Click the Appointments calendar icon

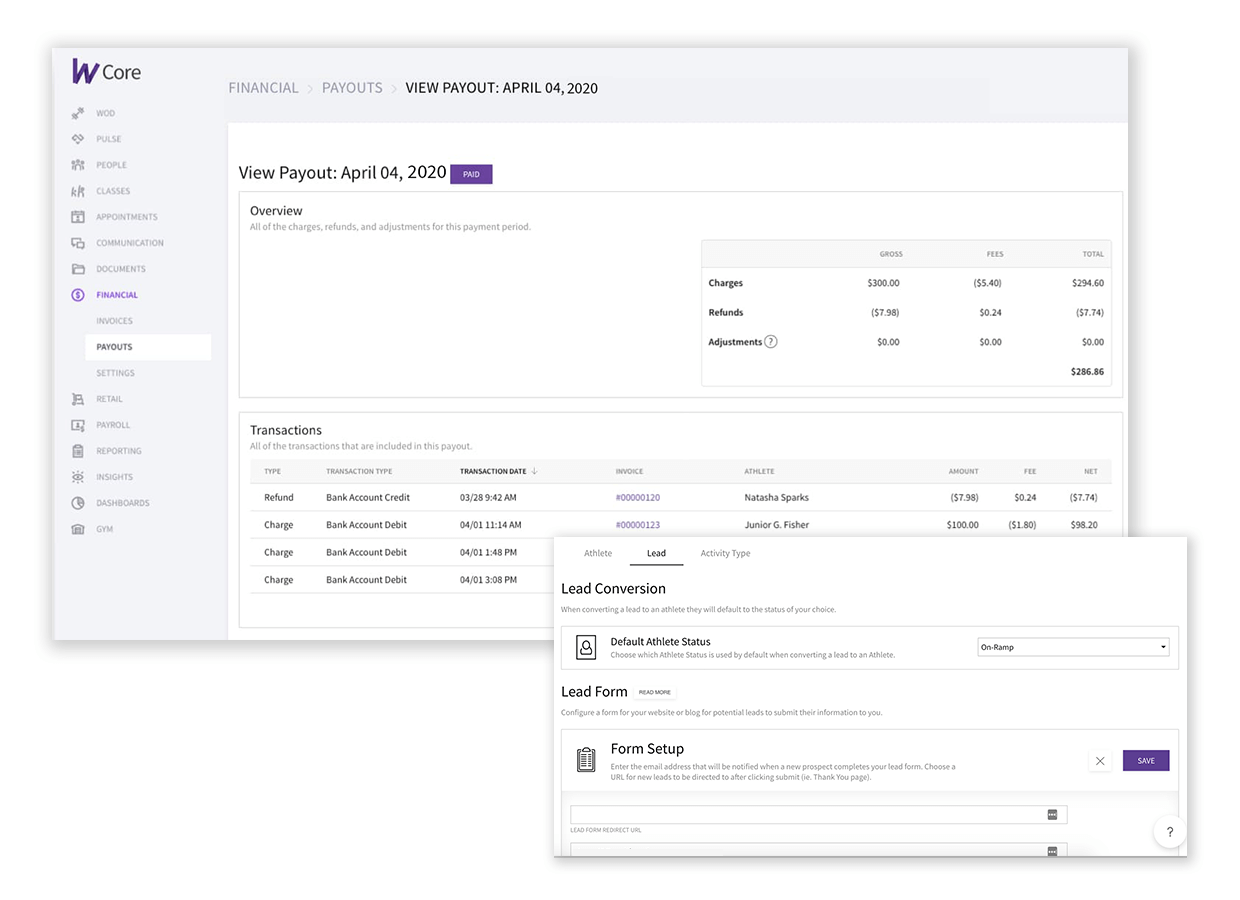pyautogui.click(x=78, y=217)
